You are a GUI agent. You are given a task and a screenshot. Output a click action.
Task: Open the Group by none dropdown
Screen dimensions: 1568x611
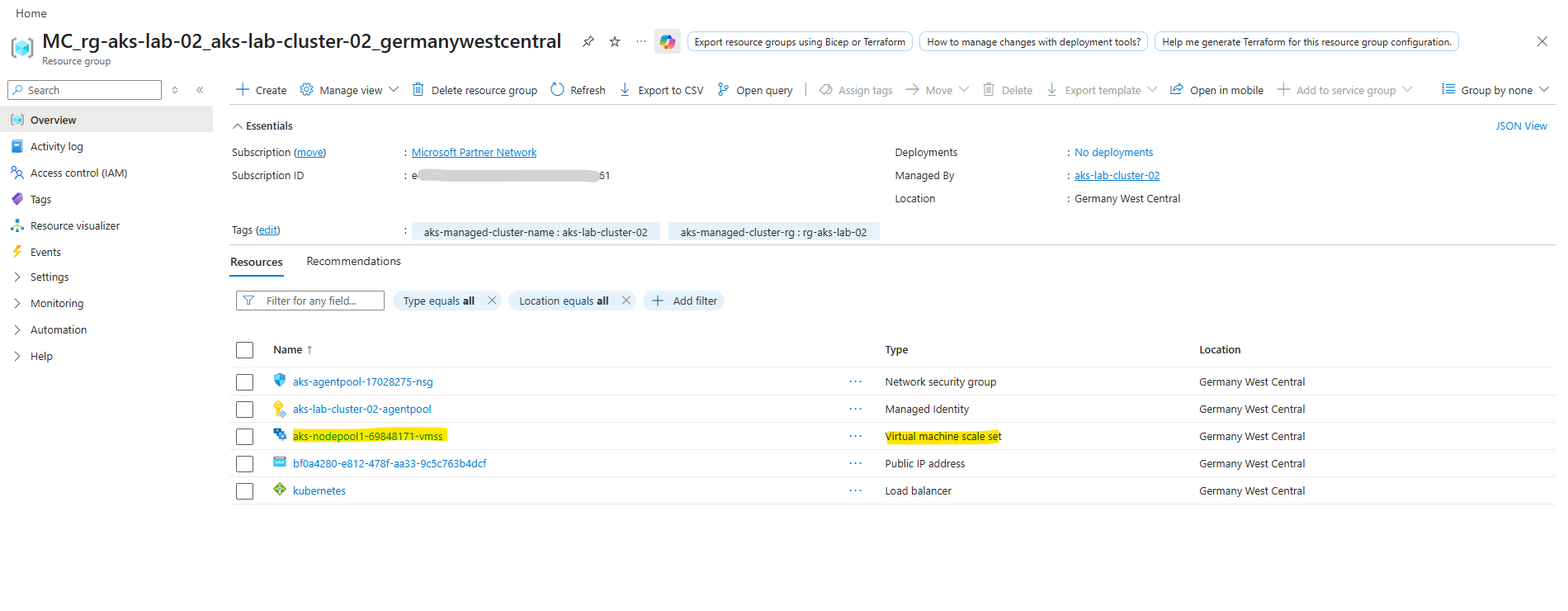coord(1495,90)
